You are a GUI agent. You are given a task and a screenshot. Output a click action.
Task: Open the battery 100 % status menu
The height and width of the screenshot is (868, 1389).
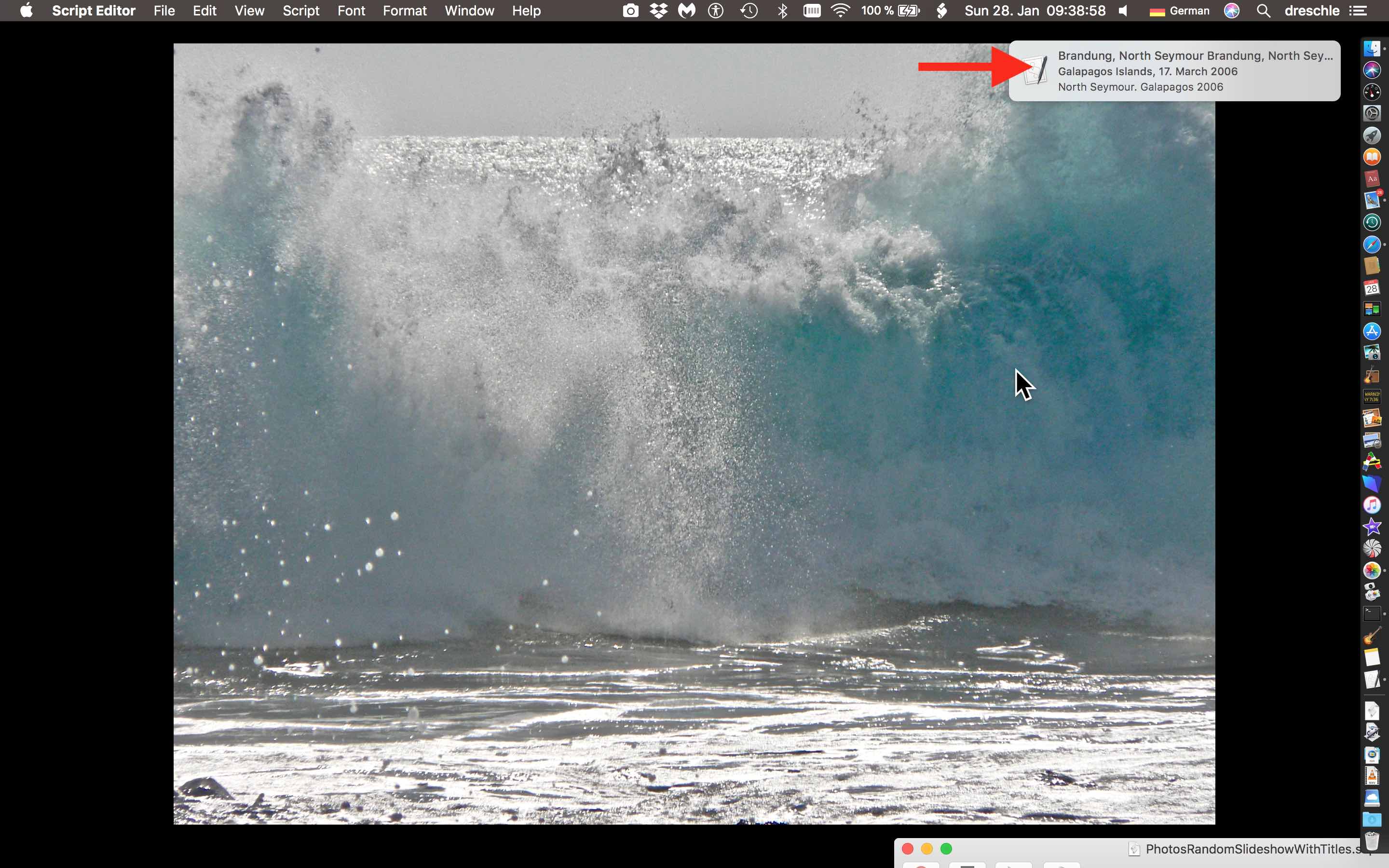890,10
